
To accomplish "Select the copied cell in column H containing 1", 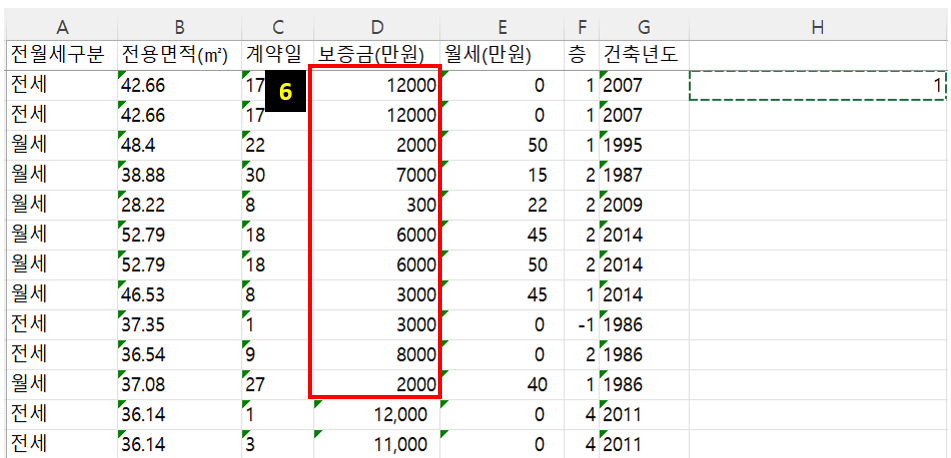I will pyautogui.click(x=819, y=86).
